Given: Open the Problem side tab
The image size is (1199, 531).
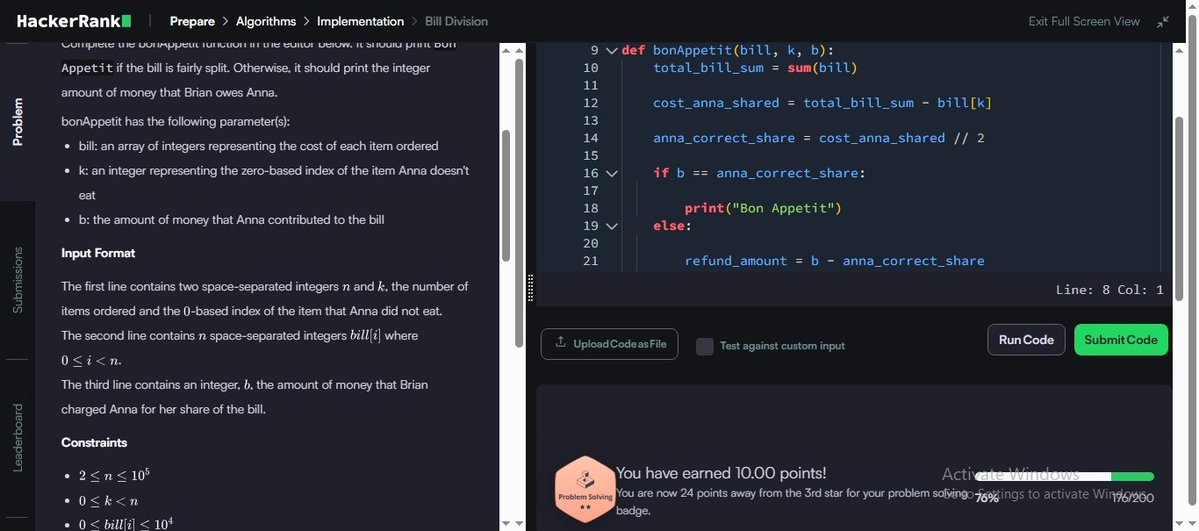Looking at the screenshot, I should click(x=18, y=122).
